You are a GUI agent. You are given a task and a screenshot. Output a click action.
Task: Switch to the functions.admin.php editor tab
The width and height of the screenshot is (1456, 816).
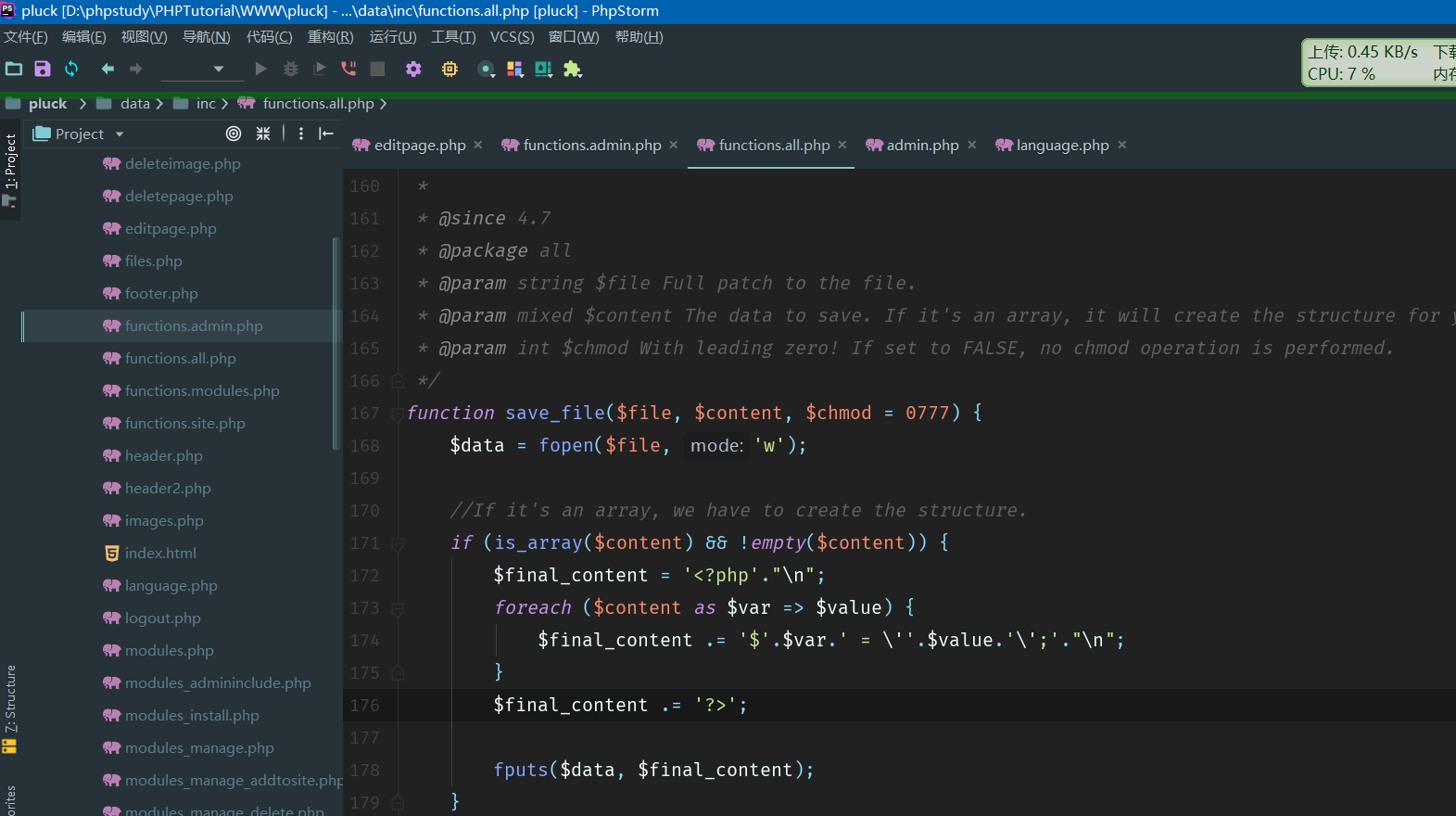click(592, 146)
